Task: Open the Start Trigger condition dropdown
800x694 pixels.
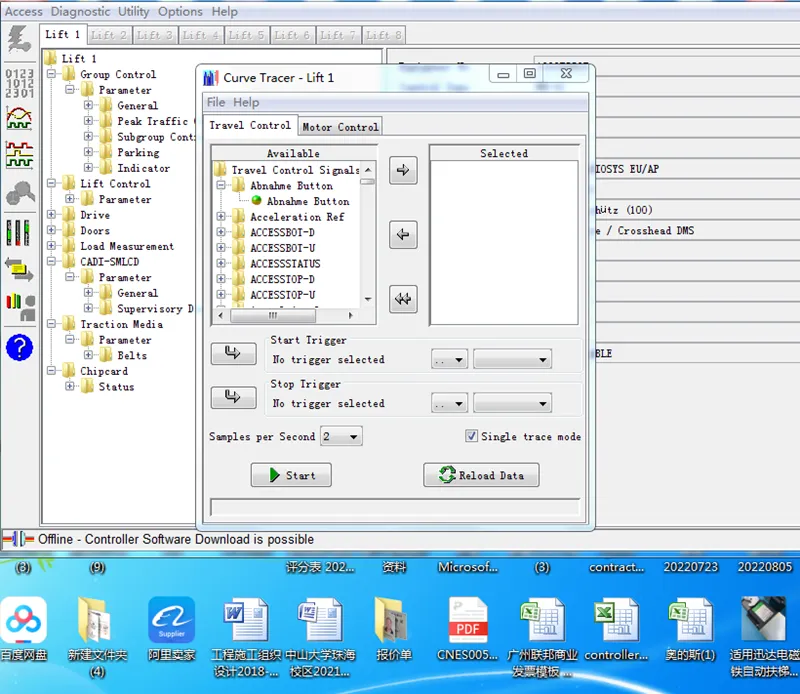Action: [448, 358]
